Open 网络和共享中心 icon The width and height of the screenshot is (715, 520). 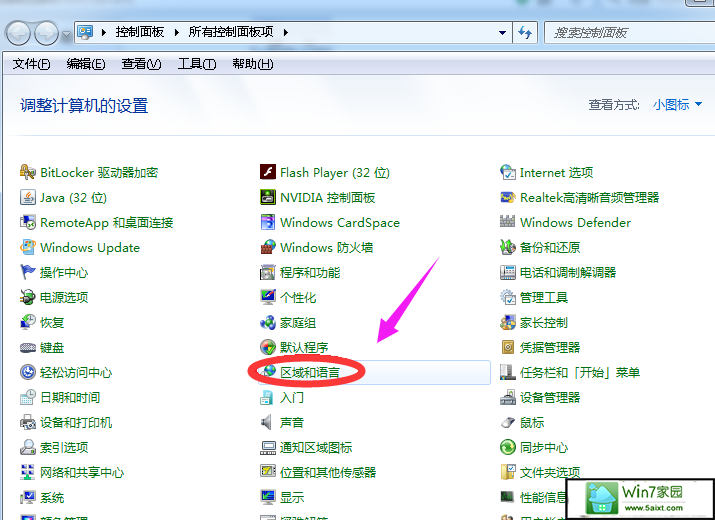coord(27,472)
